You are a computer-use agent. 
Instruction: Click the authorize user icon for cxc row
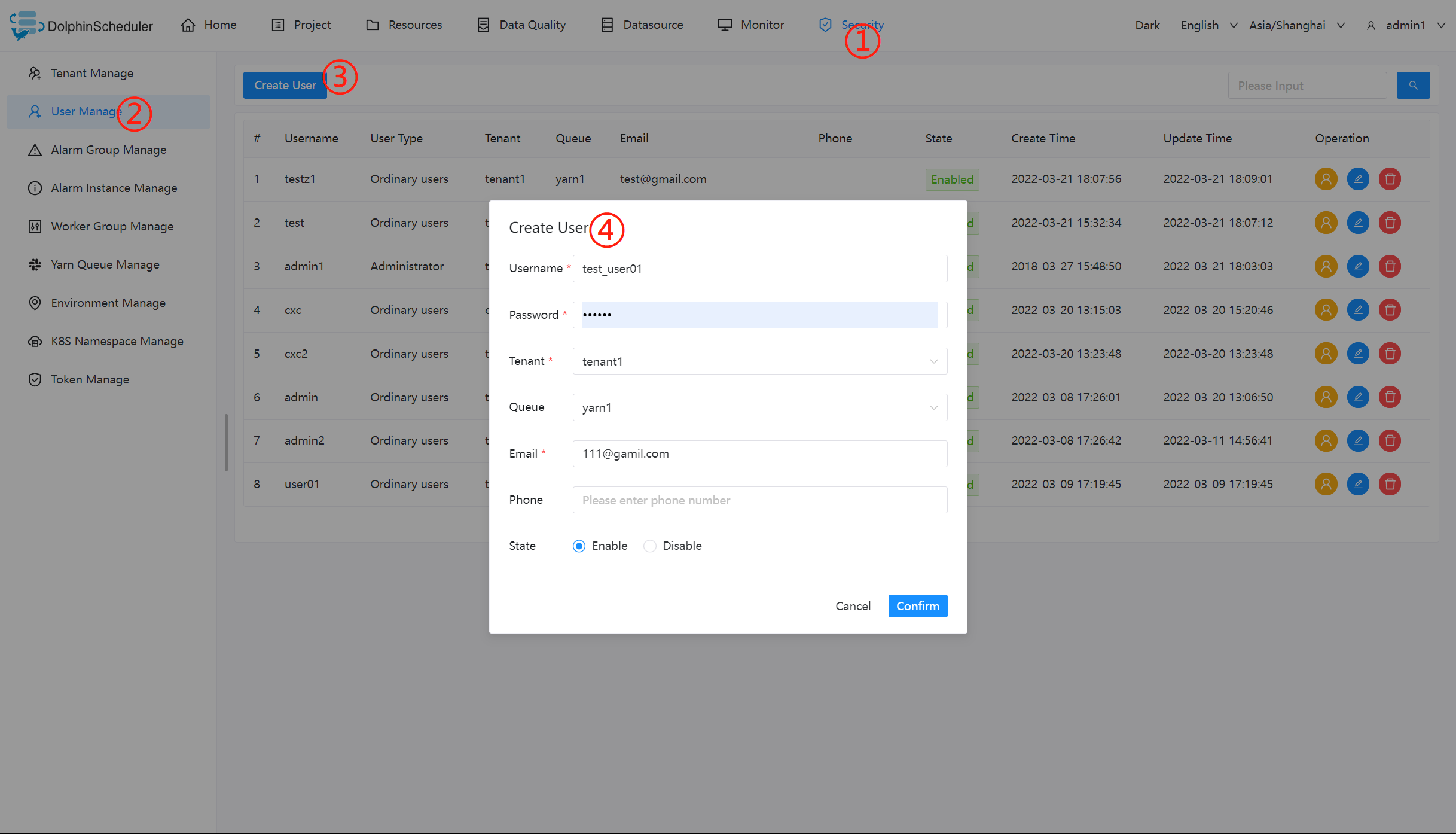(1326, 310)
